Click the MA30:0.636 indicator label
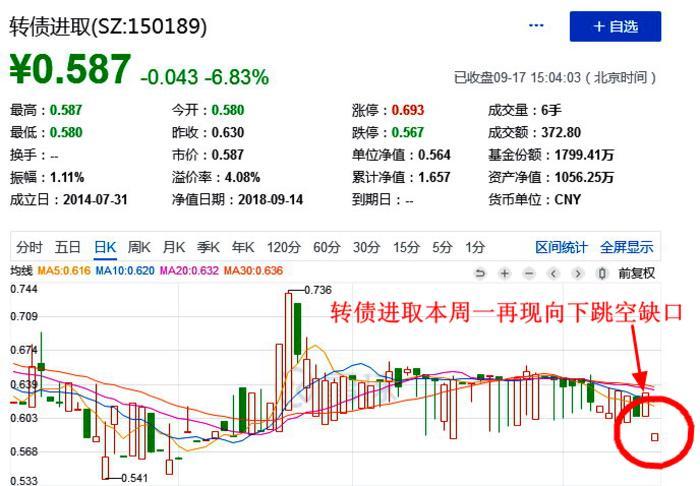Image resolution: width=700 pixels, height=486 pixels. coord(253,271)
